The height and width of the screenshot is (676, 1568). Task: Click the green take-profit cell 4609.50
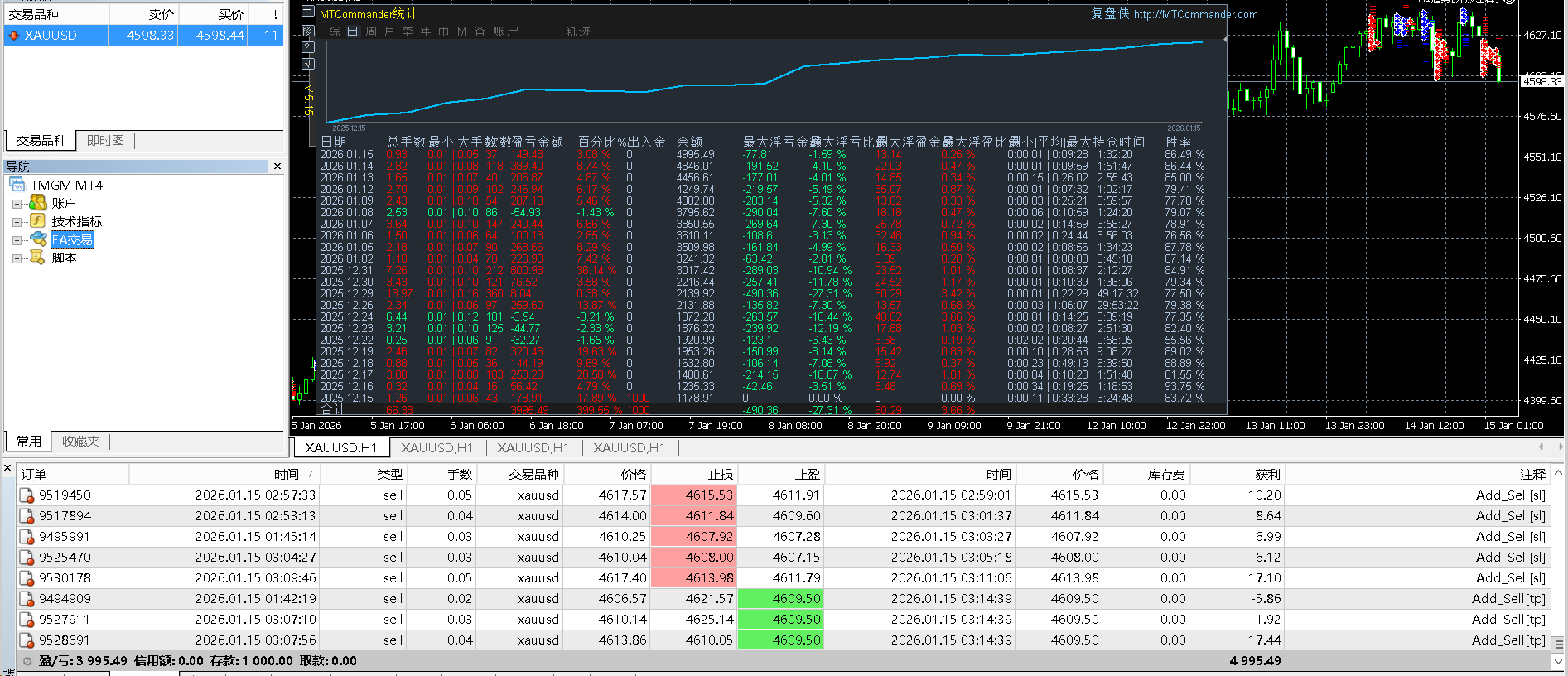[779, 598]
